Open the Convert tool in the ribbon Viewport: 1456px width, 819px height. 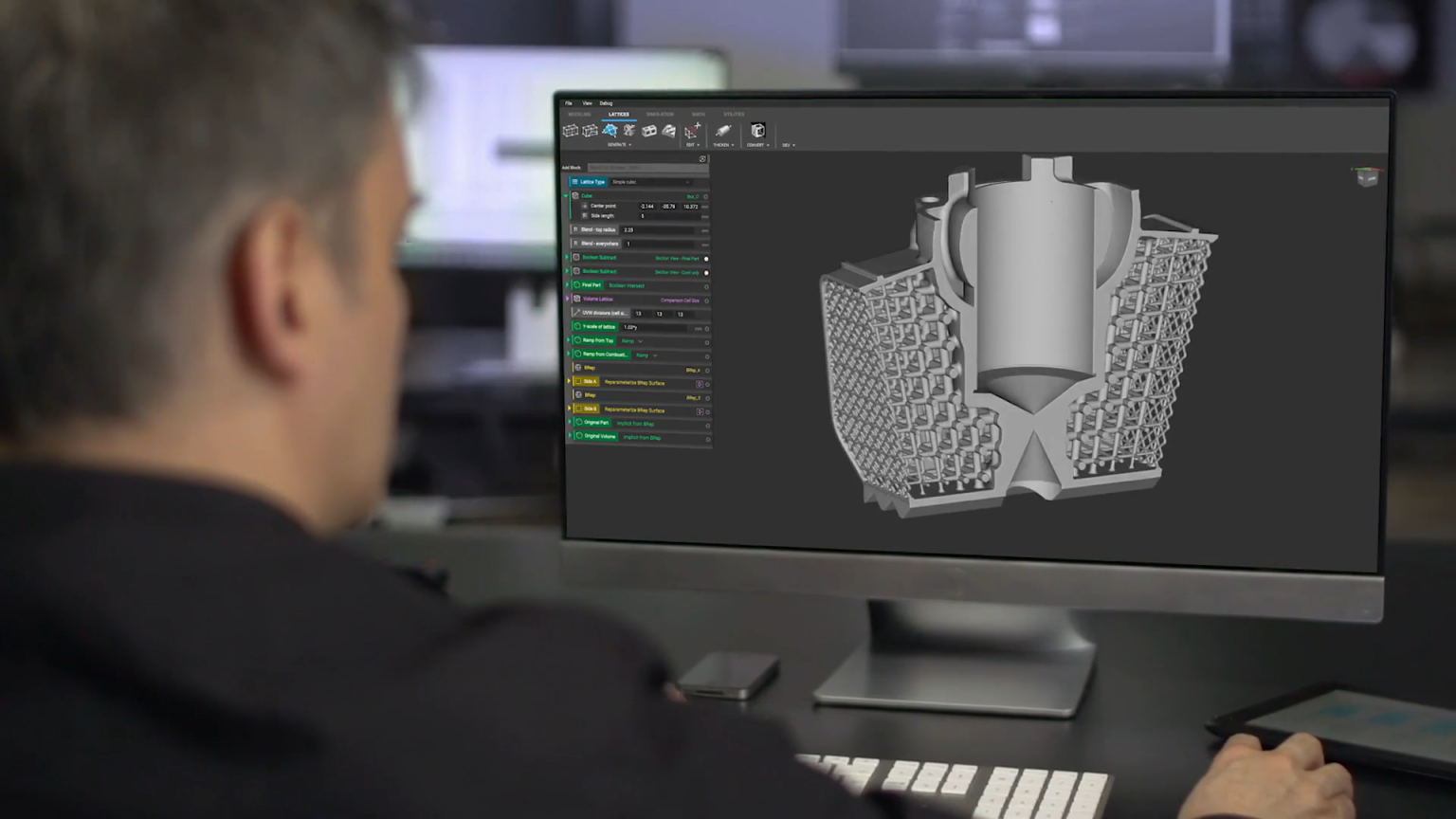click(x=757, y=132)
